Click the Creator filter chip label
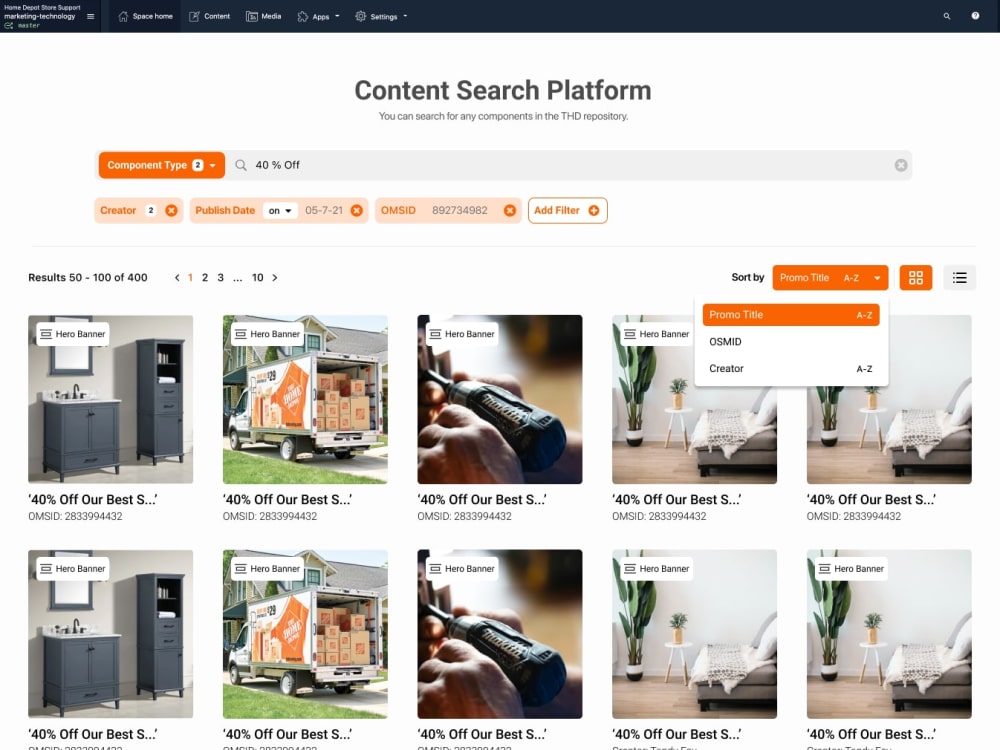 [x=118, y=210]
